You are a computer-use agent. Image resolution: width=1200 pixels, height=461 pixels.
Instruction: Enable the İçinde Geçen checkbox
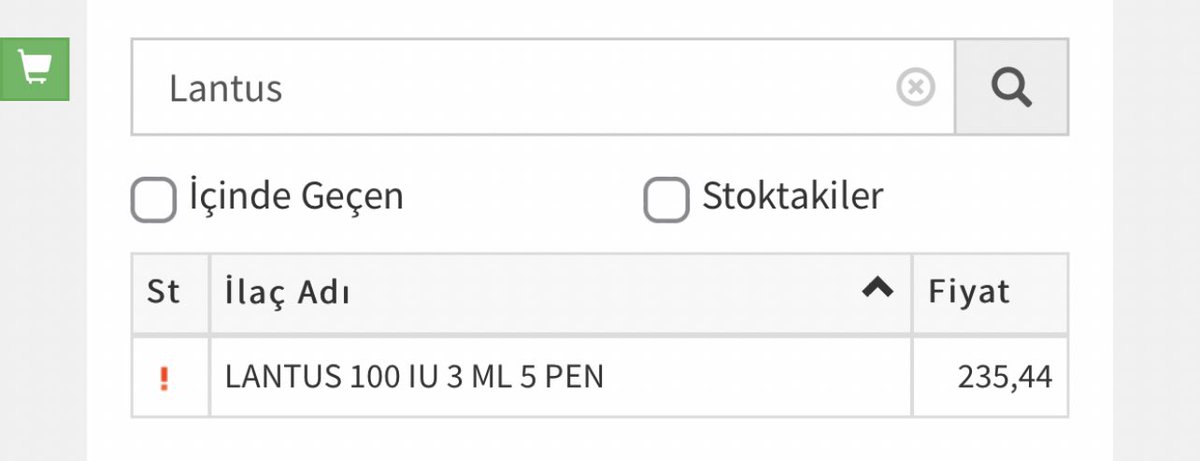[x=154, y=200]
